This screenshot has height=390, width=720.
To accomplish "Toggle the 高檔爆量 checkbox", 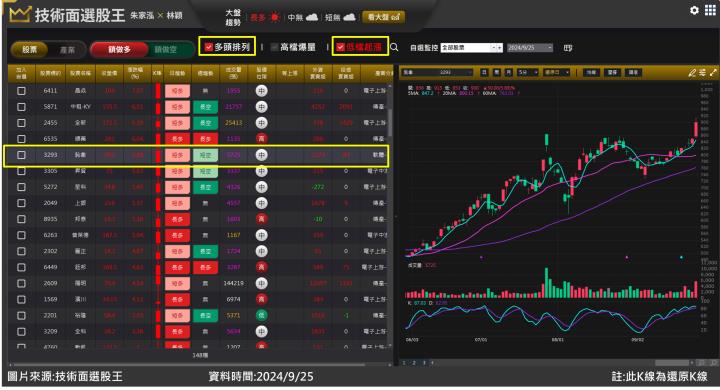I will pyautogui.click(x=275, y=47).
